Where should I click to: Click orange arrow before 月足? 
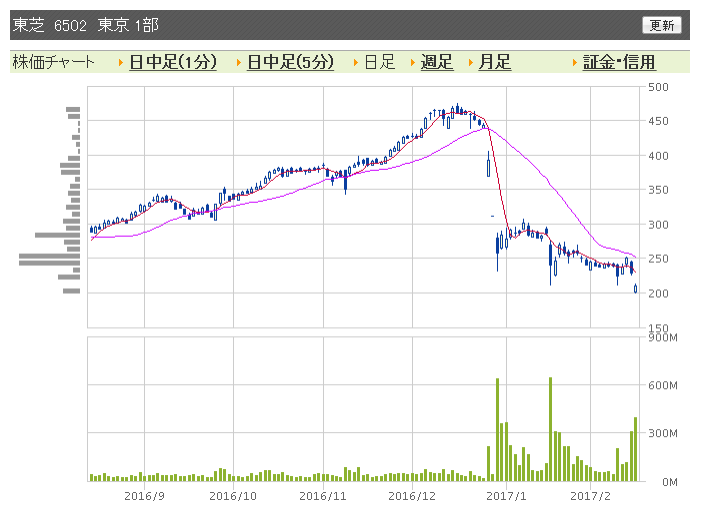coord(471,63)
